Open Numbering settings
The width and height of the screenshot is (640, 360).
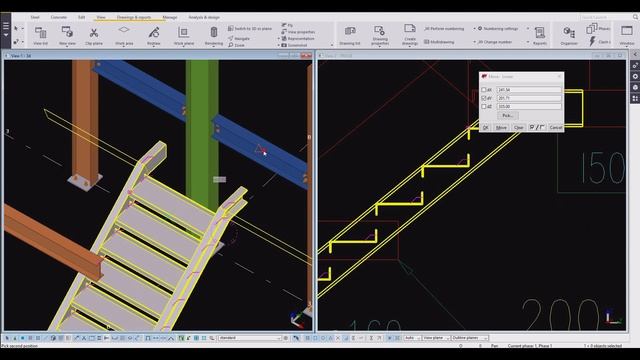tap(498, 29)
